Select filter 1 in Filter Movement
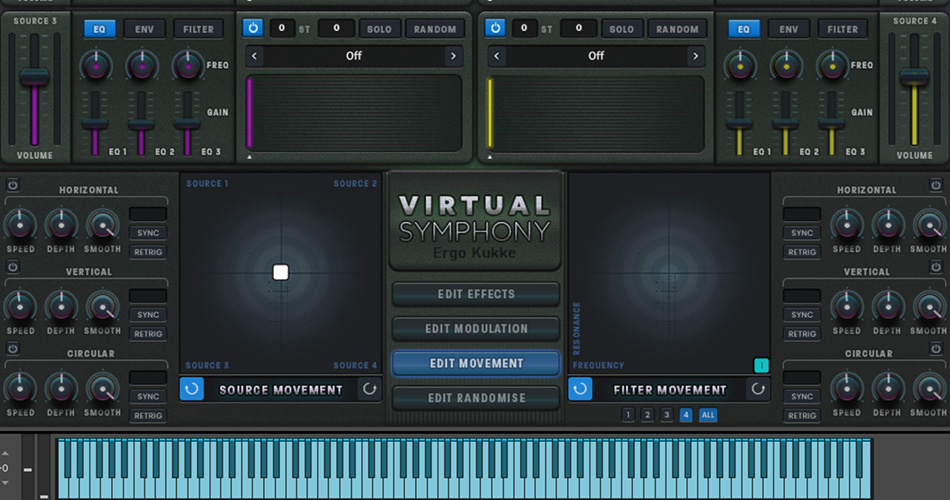 (x=628, y=415)
